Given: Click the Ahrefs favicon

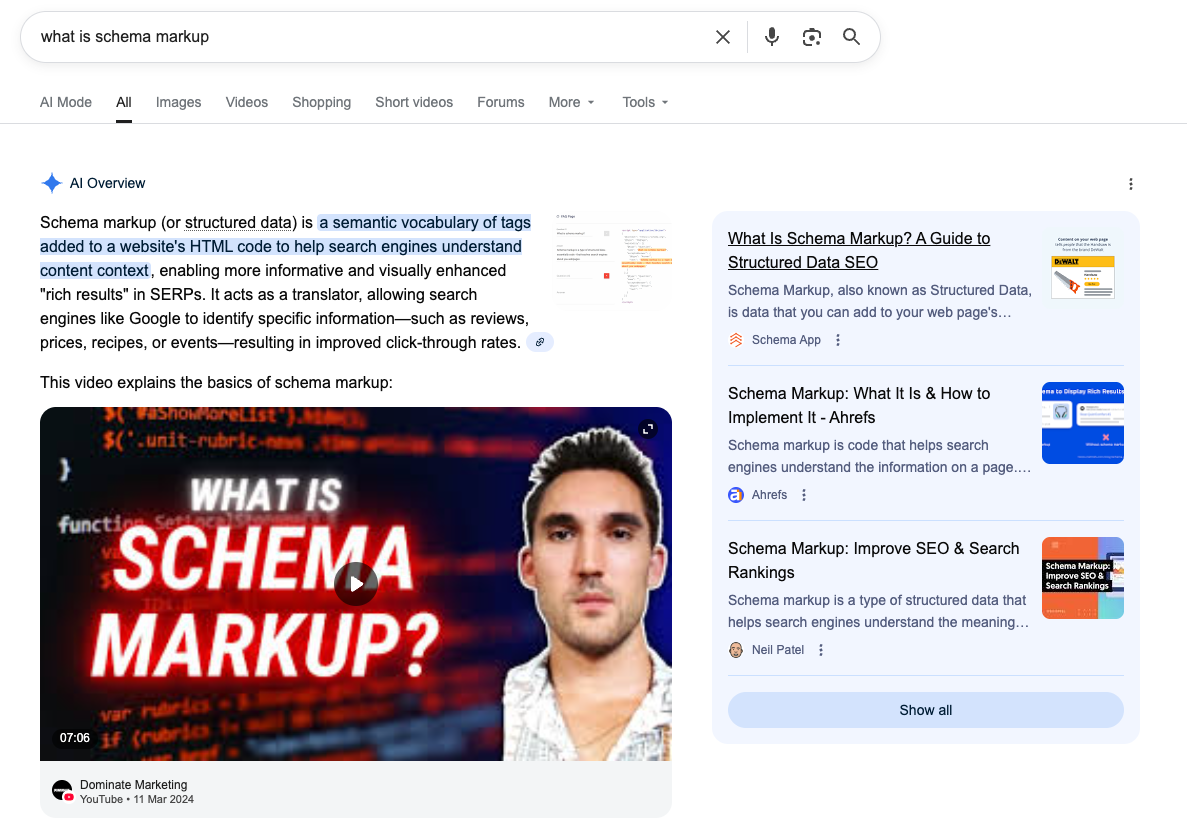Looking at the screenshot, I should click(736, 495).
